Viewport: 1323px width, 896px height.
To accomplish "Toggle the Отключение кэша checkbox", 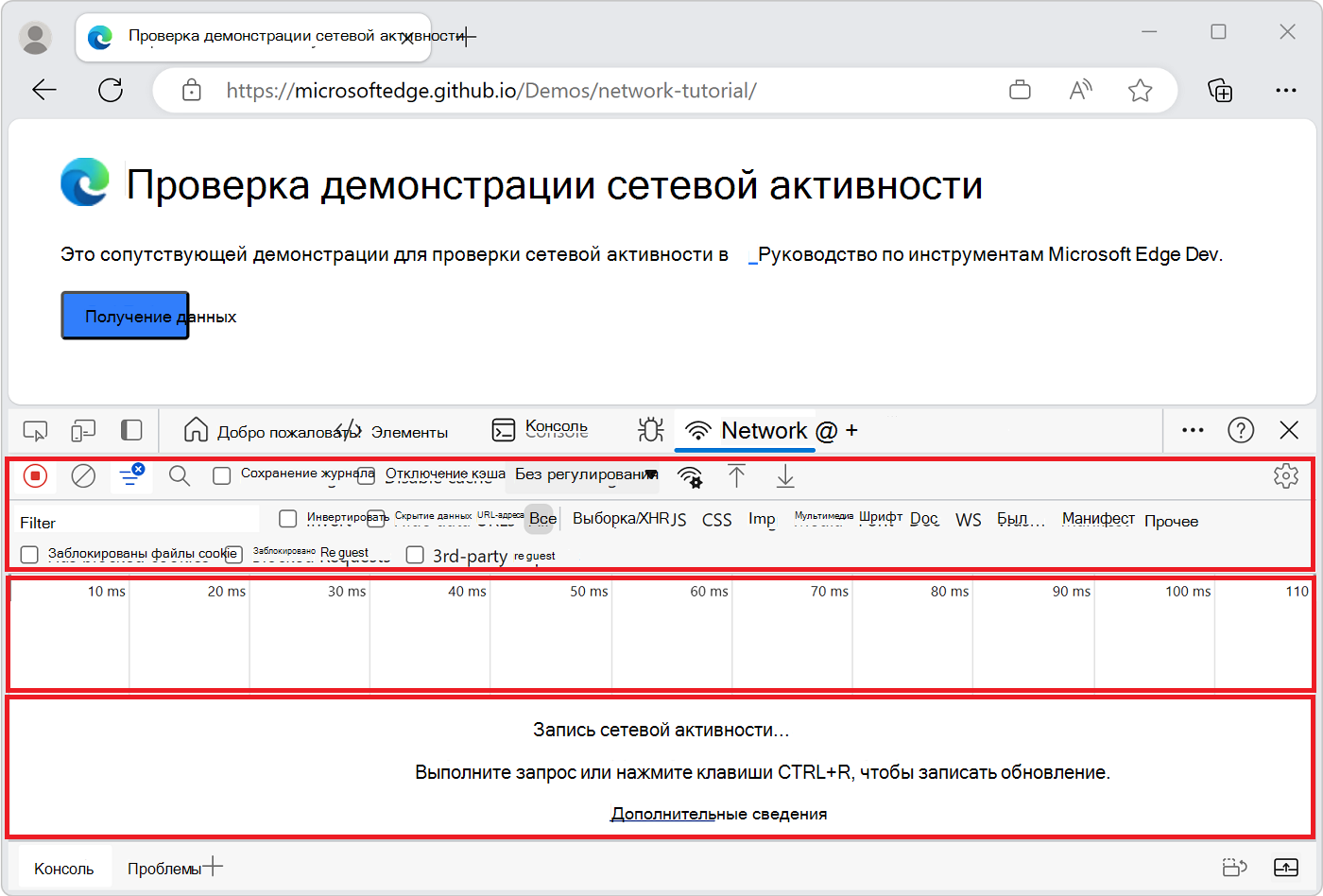I will [x=366, y=475].
